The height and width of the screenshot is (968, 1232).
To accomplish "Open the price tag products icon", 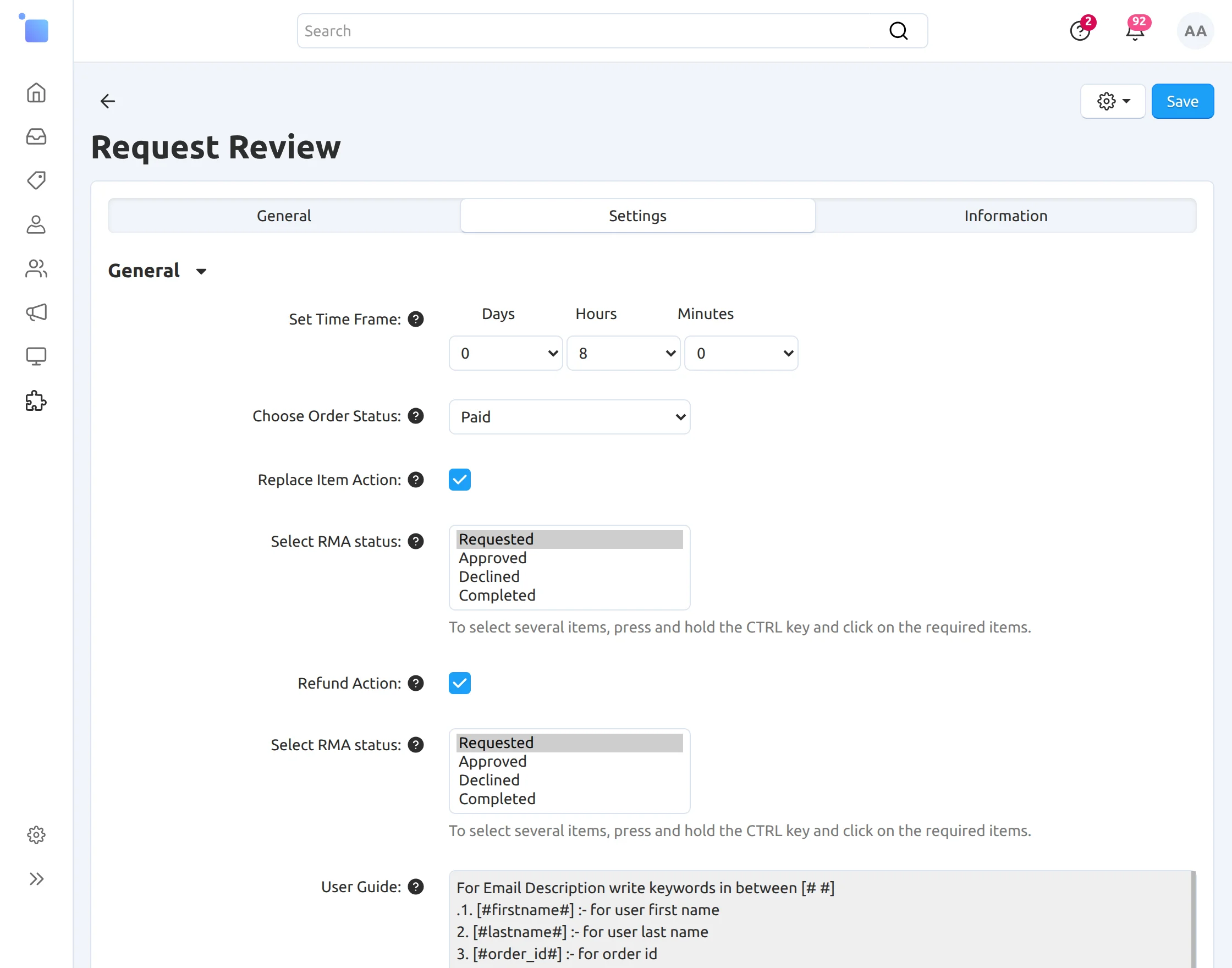I will pos(36,180).
